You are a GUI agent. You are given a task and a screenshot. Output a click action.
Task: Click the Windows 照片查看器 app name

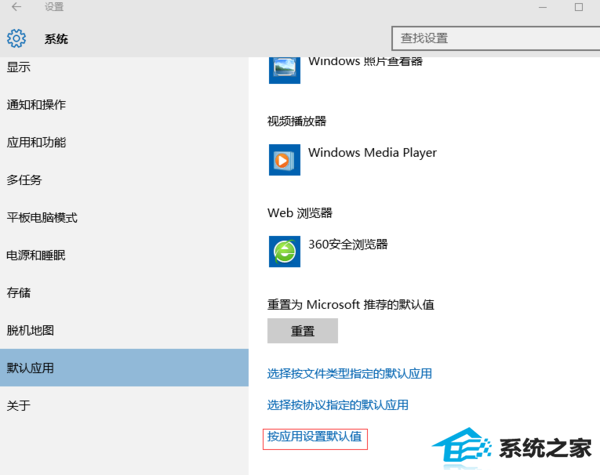coord(365,62)
